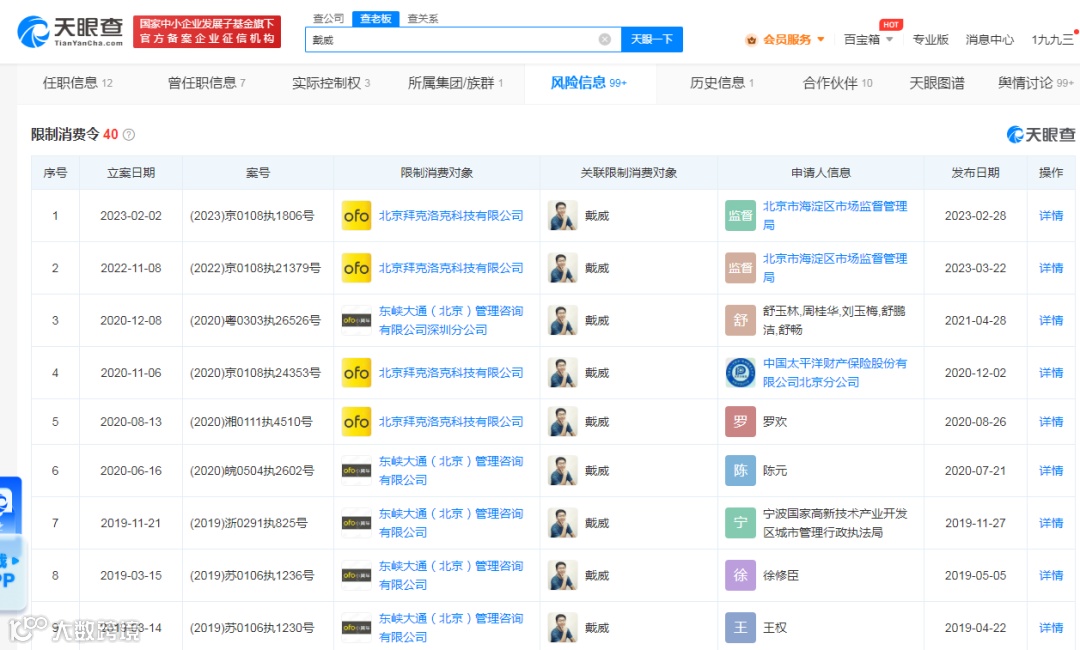1080x650 pixels.
Task: Click the ofo small logo in row 3
Action: 357,320
